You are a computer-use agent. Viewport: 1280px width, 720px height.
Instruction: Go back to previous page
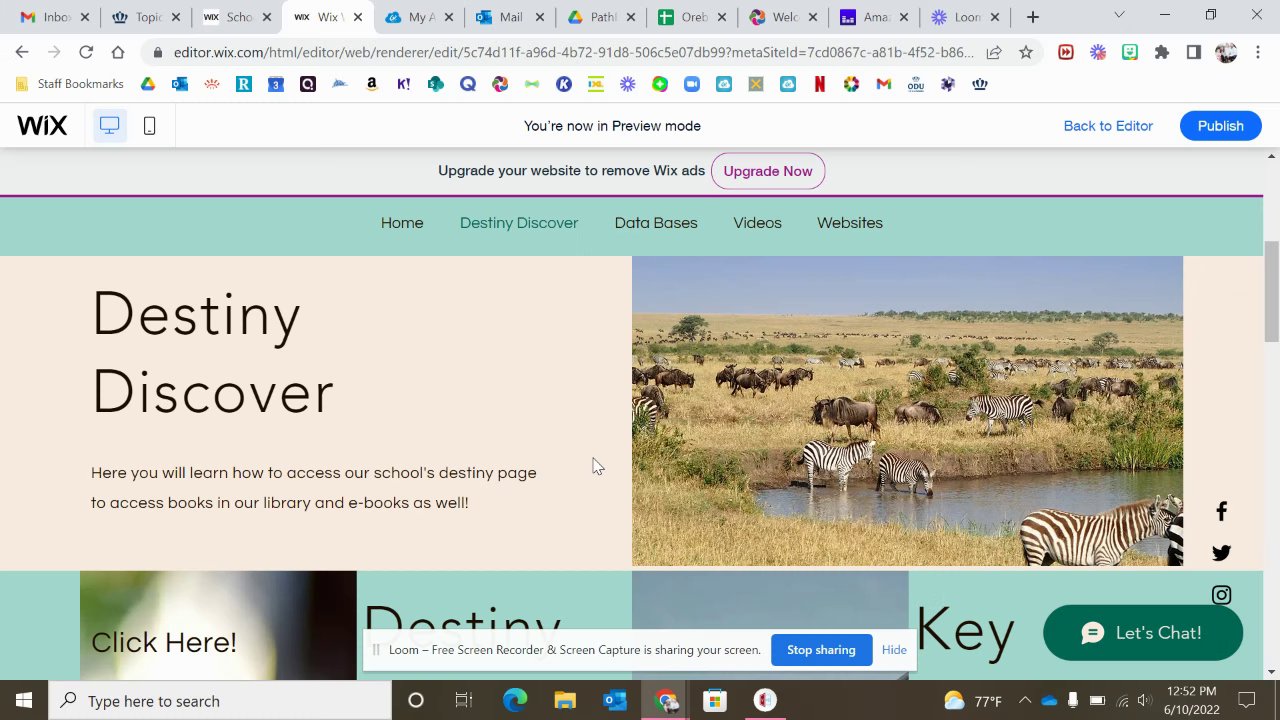point(22,52)
